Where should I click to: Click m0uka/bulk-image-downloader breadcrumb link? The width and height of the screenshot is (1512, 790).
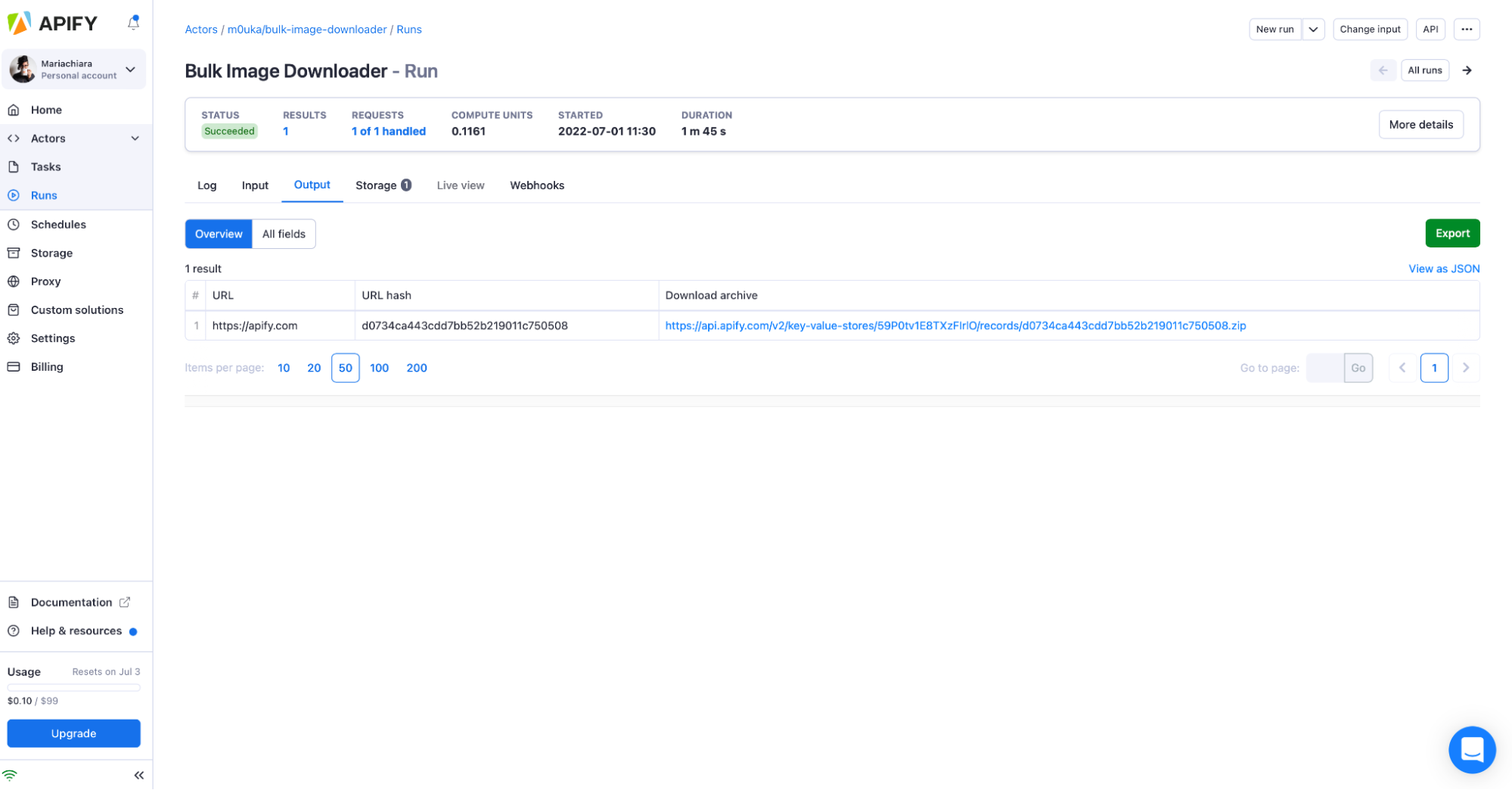(x=307, y=30)
